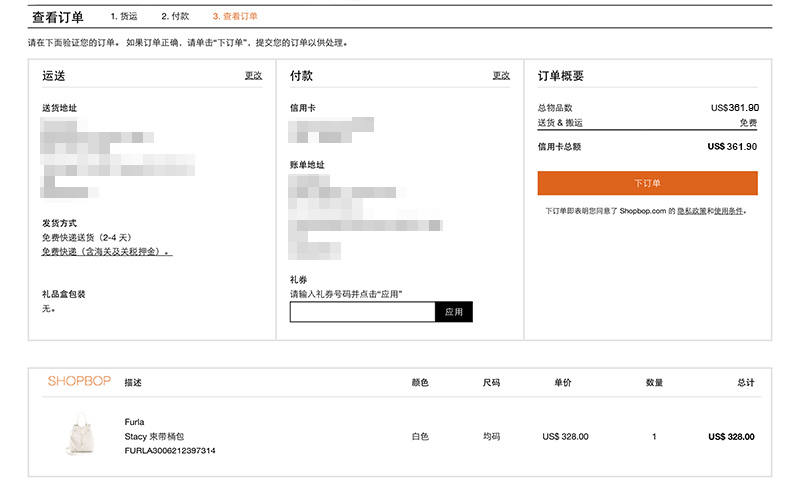Click the Furla brand name
800x489 pixels.
tap(134, 422)
